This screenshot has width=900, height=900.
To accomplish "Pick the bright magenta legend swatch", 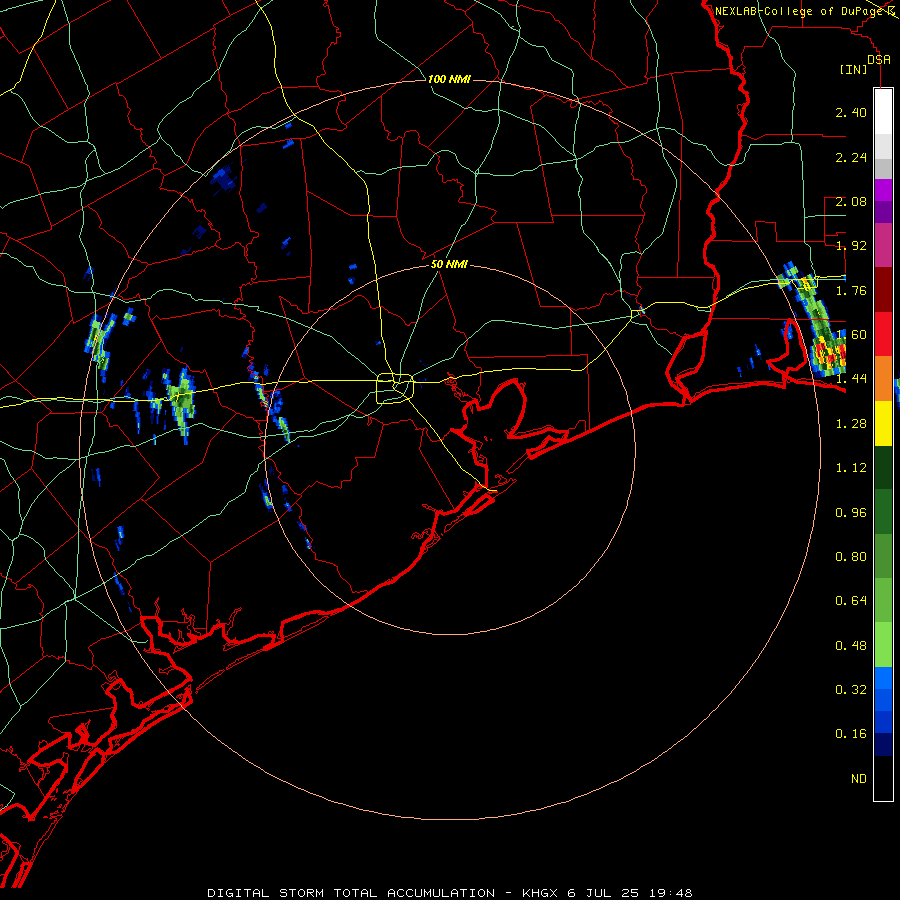I will [883, 190].
